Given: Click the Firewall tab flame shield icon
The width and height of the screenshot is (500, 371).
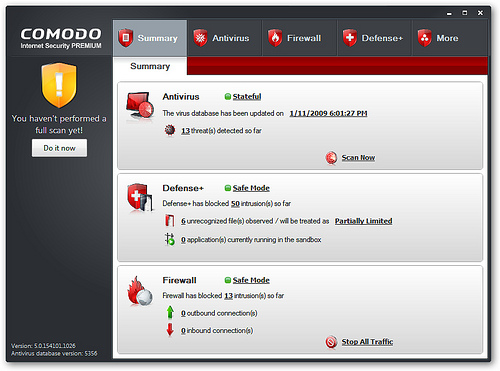Looking at the screenshot, I should pyautogui.click(x=275, y=38).
